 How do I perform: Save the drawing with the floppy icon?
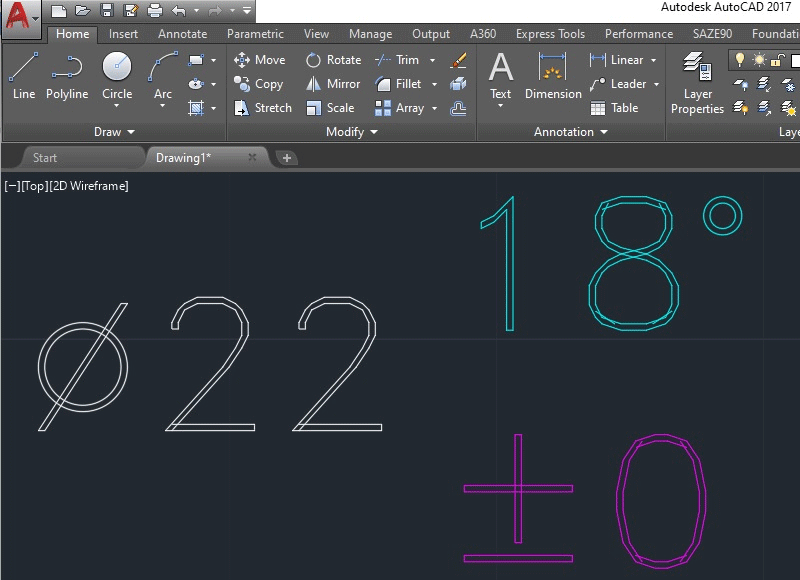107,10
